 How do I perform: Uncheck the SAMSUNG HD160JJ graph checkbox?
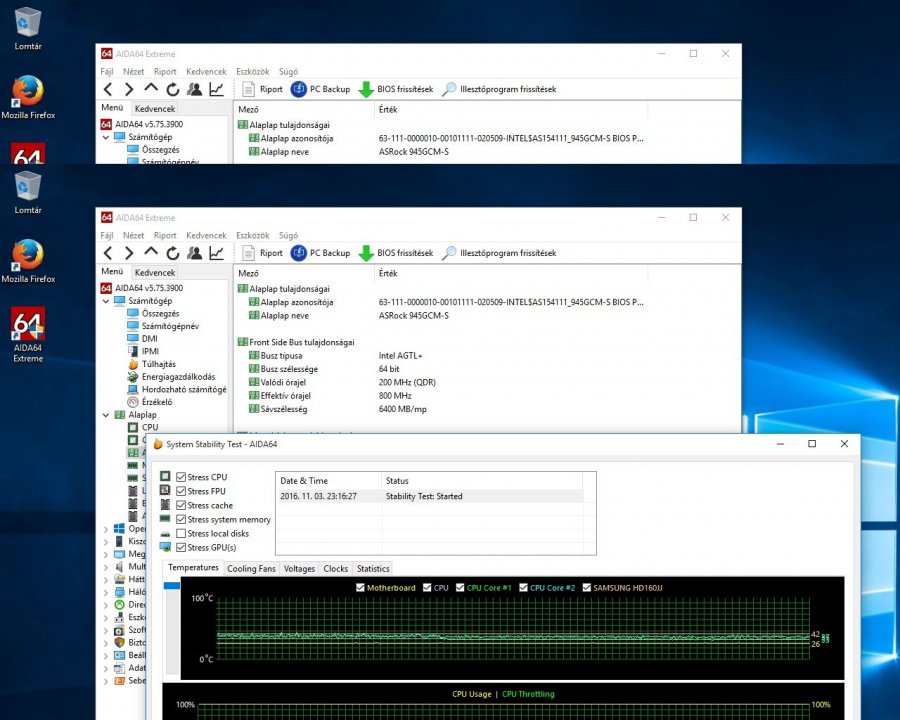pos(587,587)
